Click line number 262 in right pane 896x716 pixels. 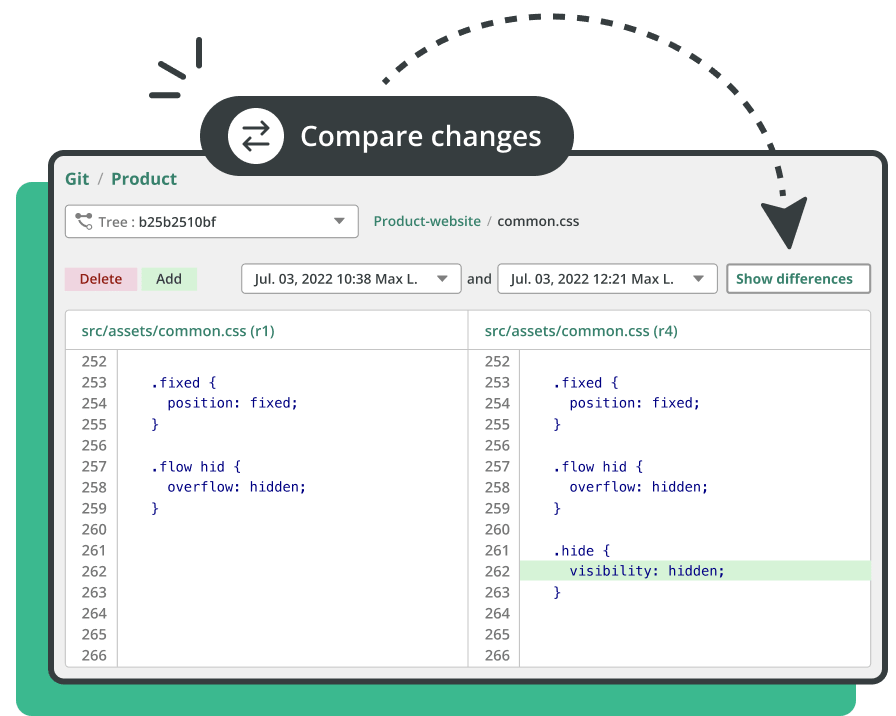497,571
